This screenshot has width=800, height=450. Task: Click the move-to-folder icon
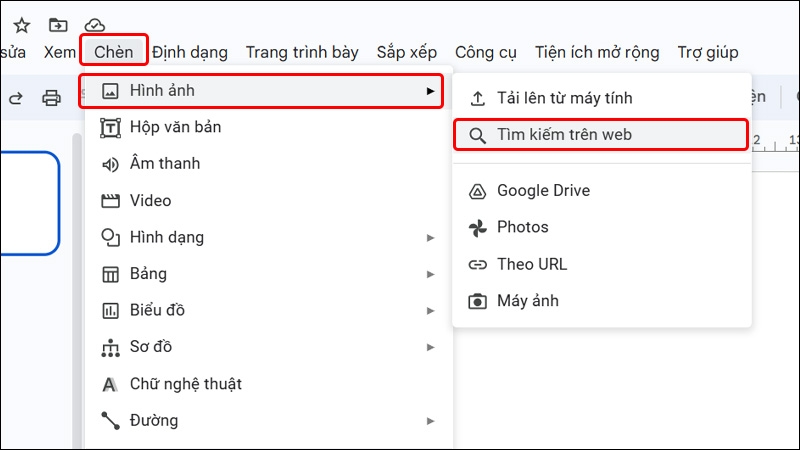coord(58,24)
